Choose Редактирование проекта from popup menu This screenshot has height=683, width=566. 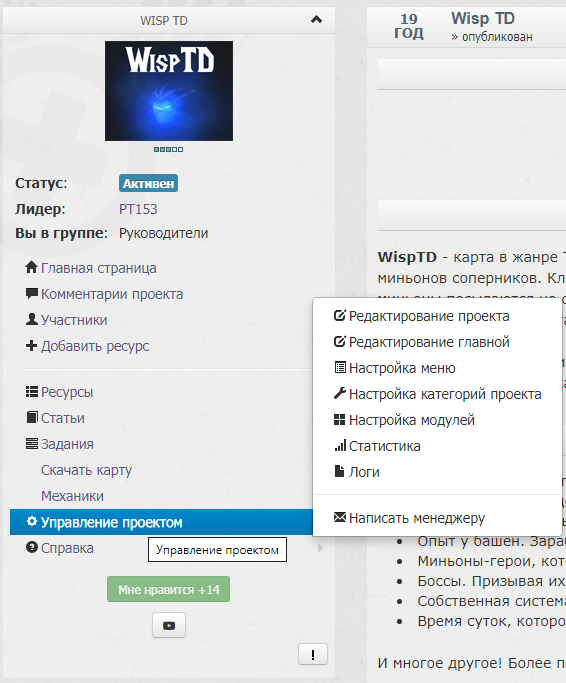[429, 316]
